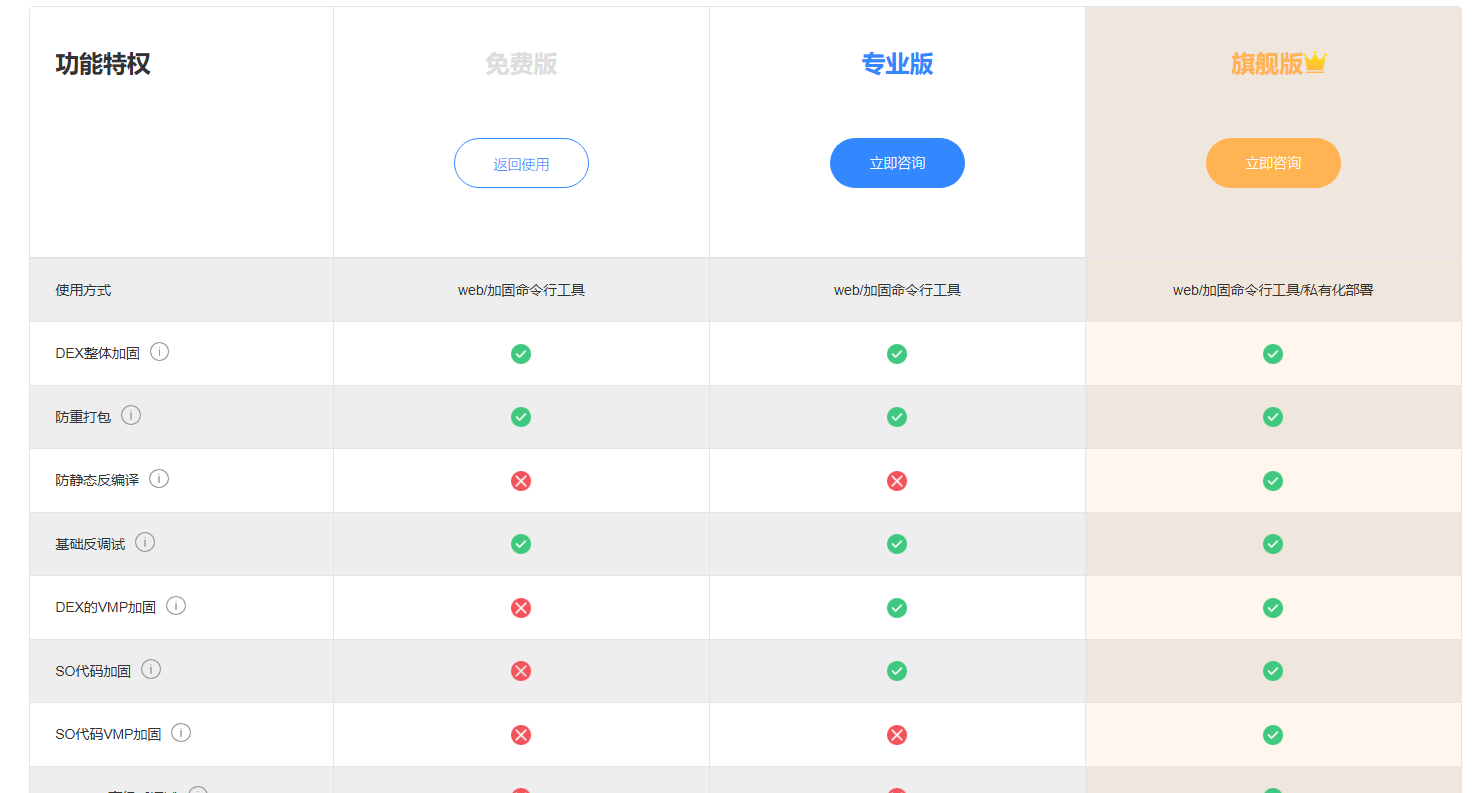This screenshot has width=1480, height=793.
Task: Click the DEX整体加固 feature label
Action: pyautogui.click(x=98, y=354)
